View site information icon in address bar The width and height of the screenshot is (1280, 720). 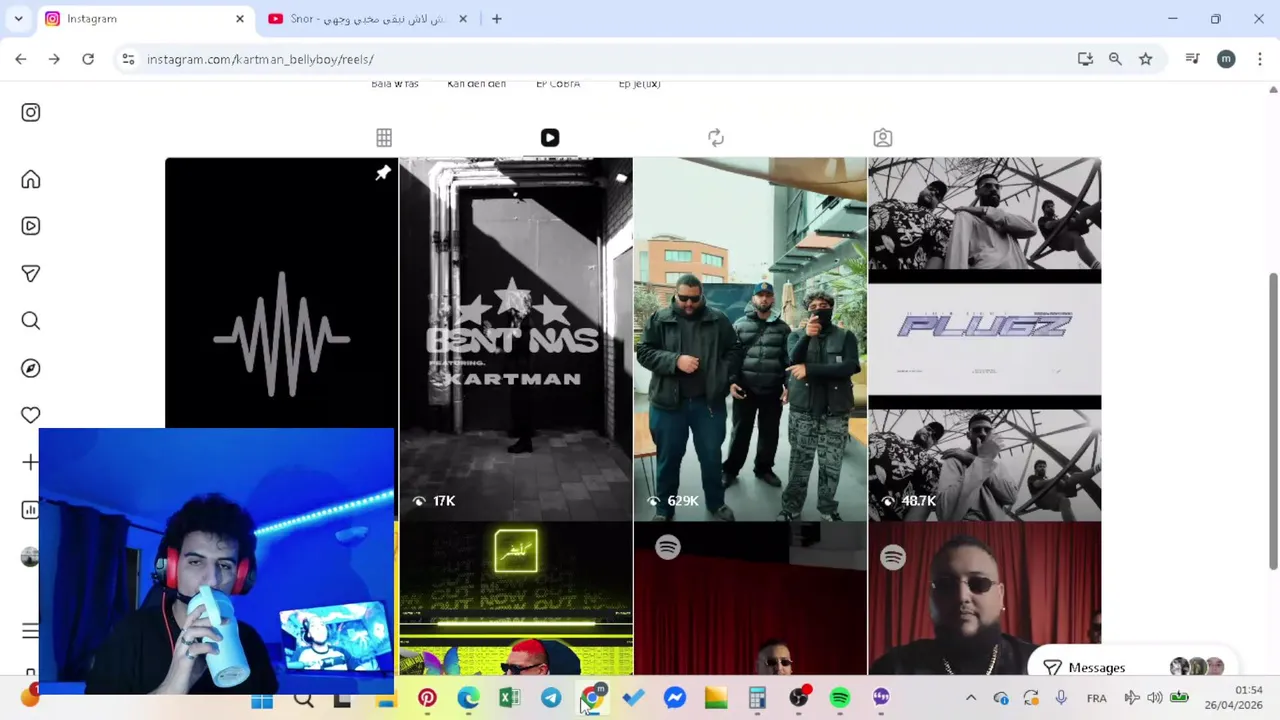128,60
